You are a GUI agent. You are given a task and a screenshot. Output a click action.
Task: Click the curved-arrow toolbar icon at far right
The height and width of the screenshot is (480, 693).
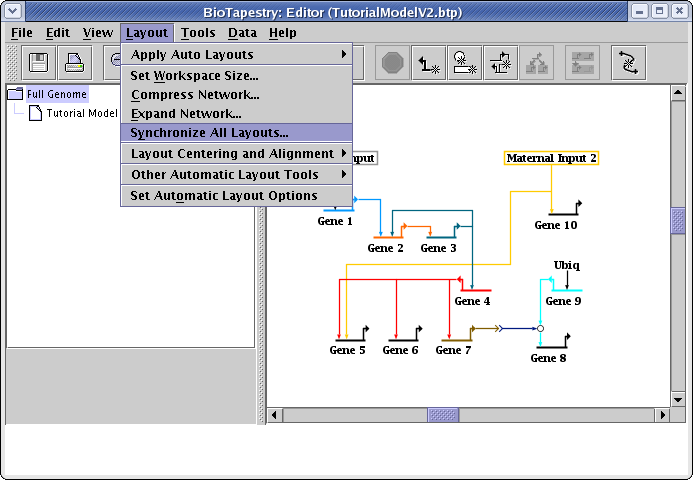pos(629,63)
